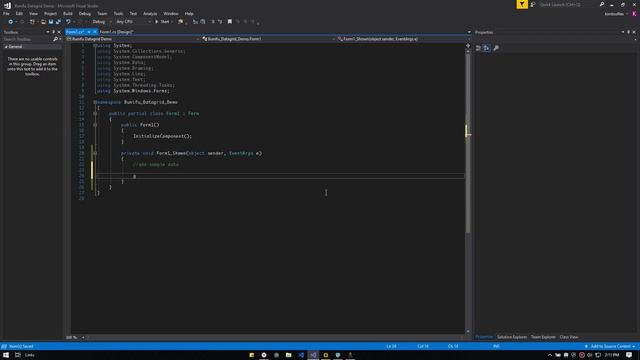Click the feedback icon beside Quick Launch
The height and width of the screenshot is (360, 640).
(533, 4)
